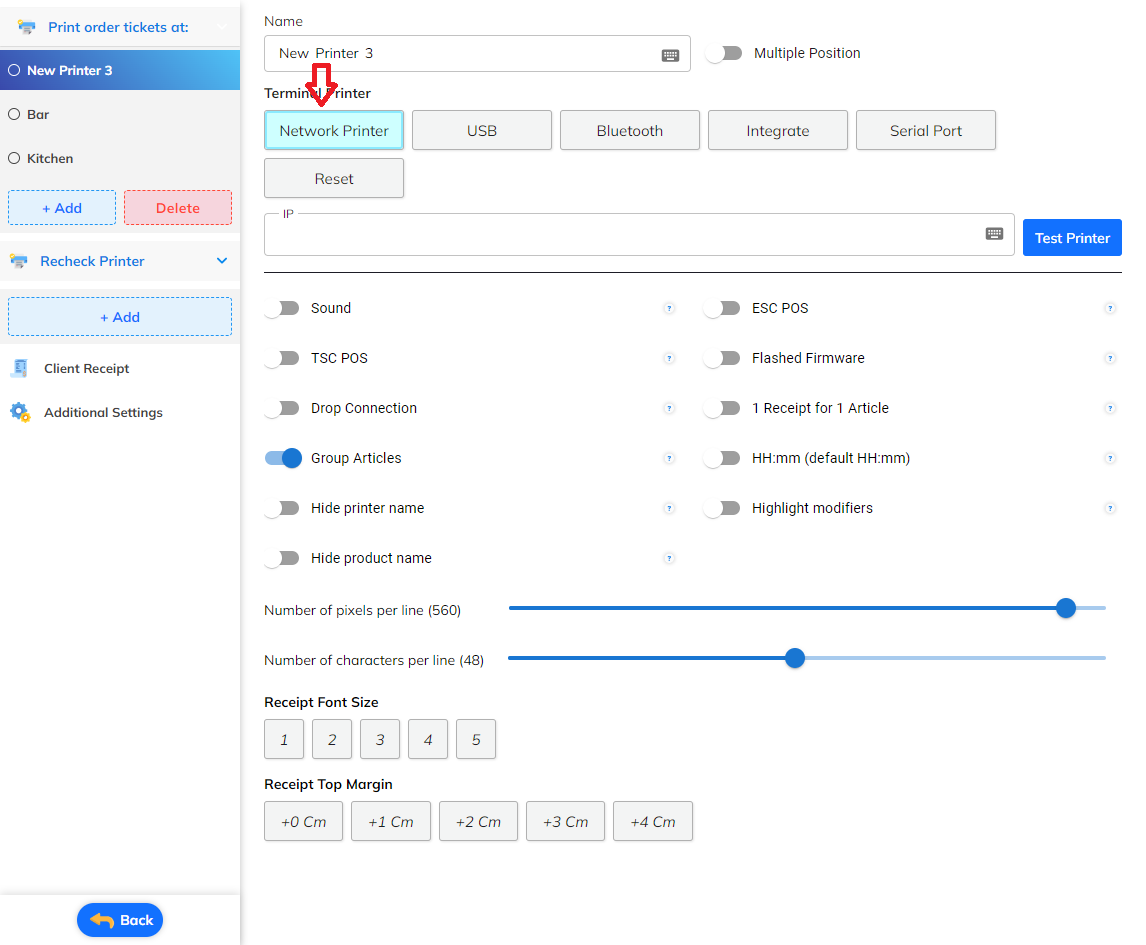The height and width of the screenshot is (945, 1146).
Task: Add a Recheck Printer
Action: 120,317
